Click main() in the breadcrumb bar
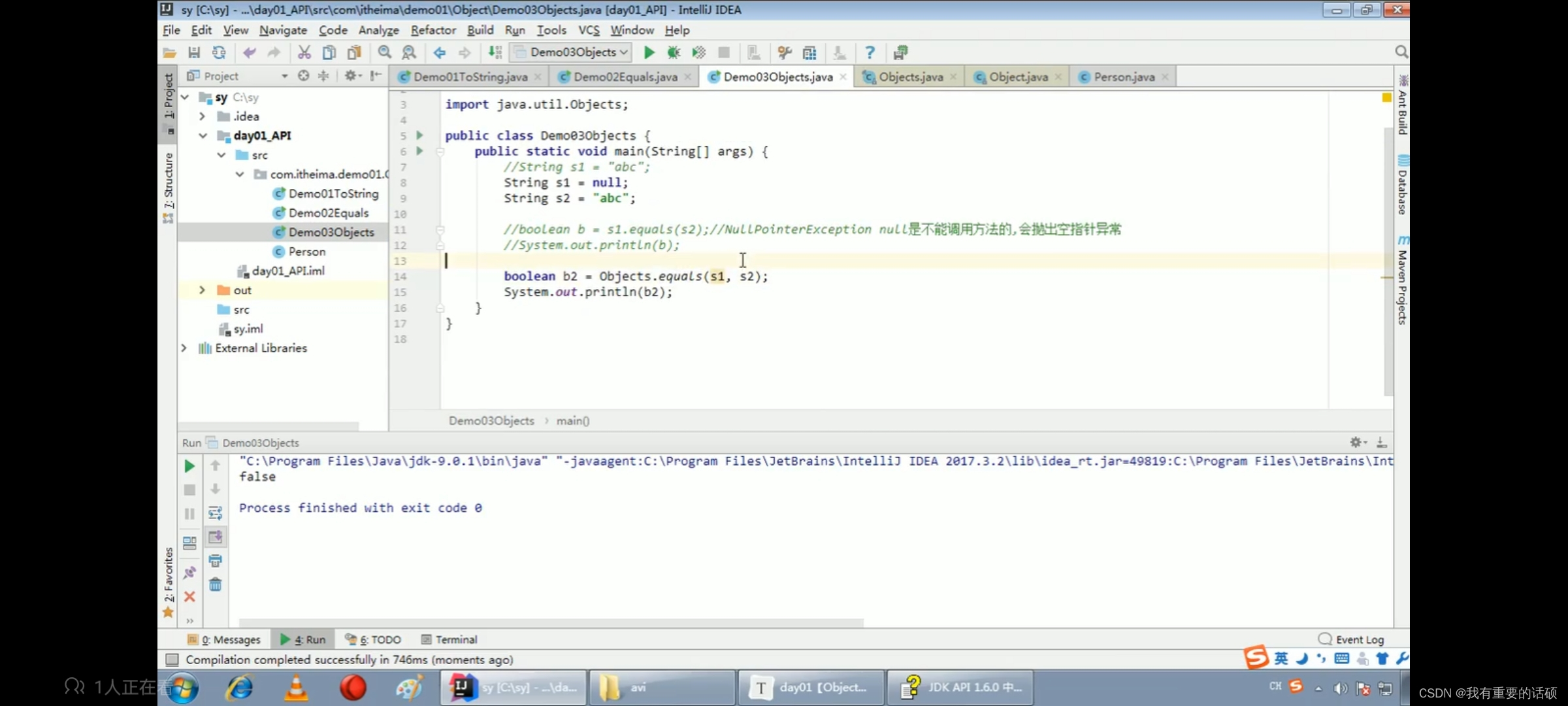The height and width of the screenshot is (706, 1568). 572,421
